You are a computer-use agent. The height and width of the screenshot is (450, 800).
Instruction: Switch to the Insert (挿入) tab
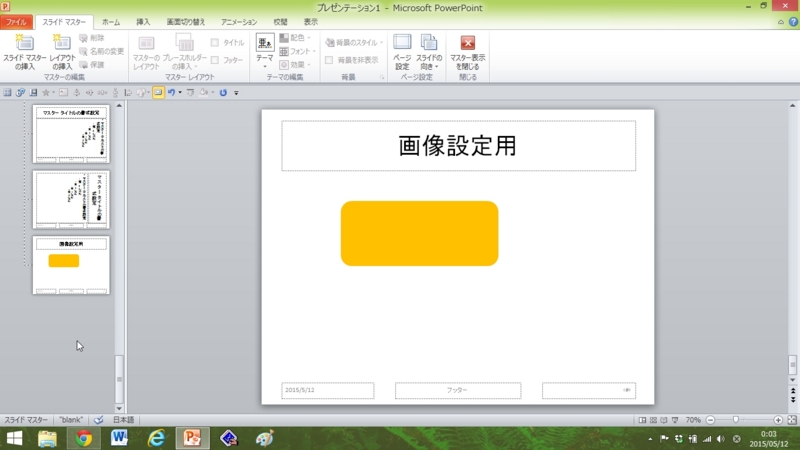(143, 22)
